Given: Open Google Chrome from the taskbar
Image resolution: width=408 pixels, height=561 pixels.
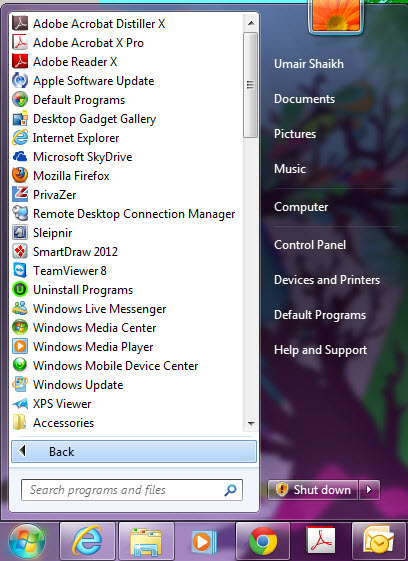Looking at the screenshot, I should click(x=263, y=542).
